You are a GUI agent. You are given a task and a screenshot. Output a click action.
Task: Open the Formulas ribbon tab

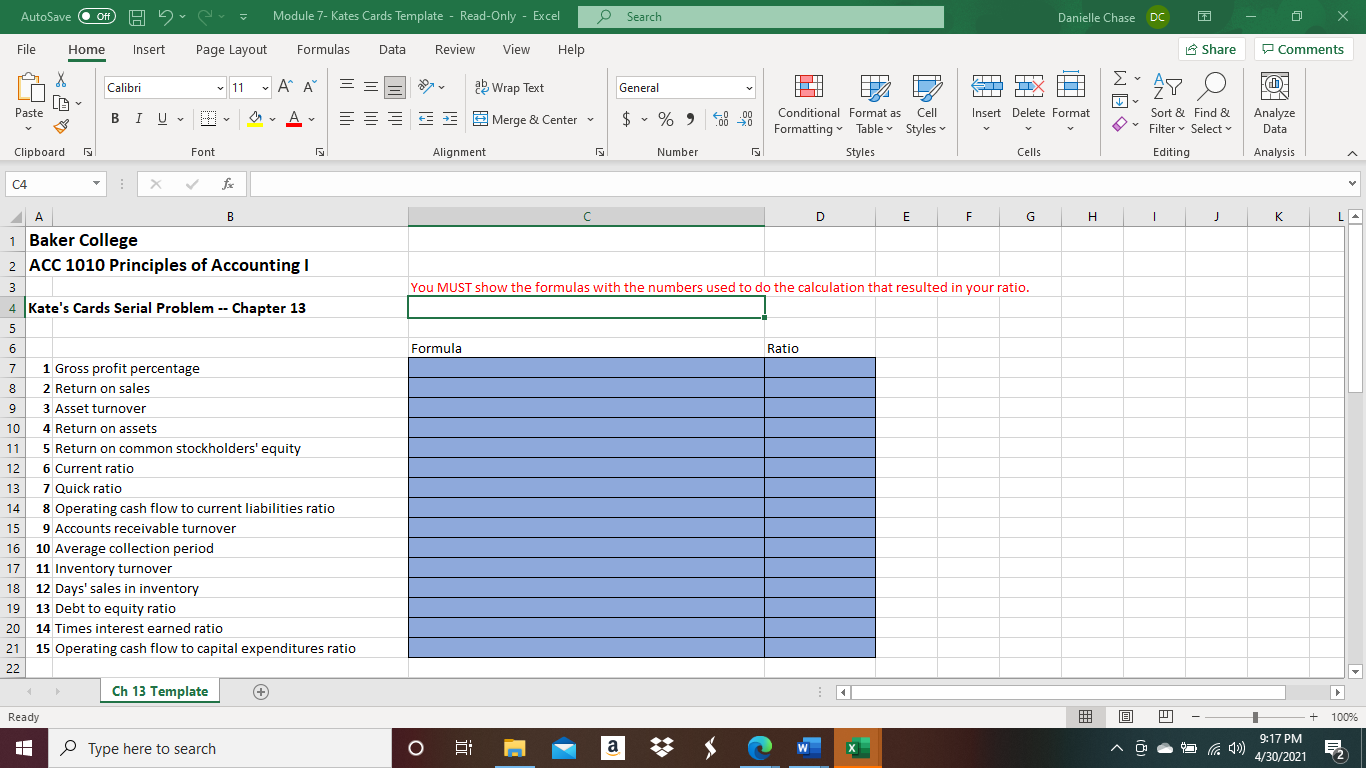coord(323,49)
